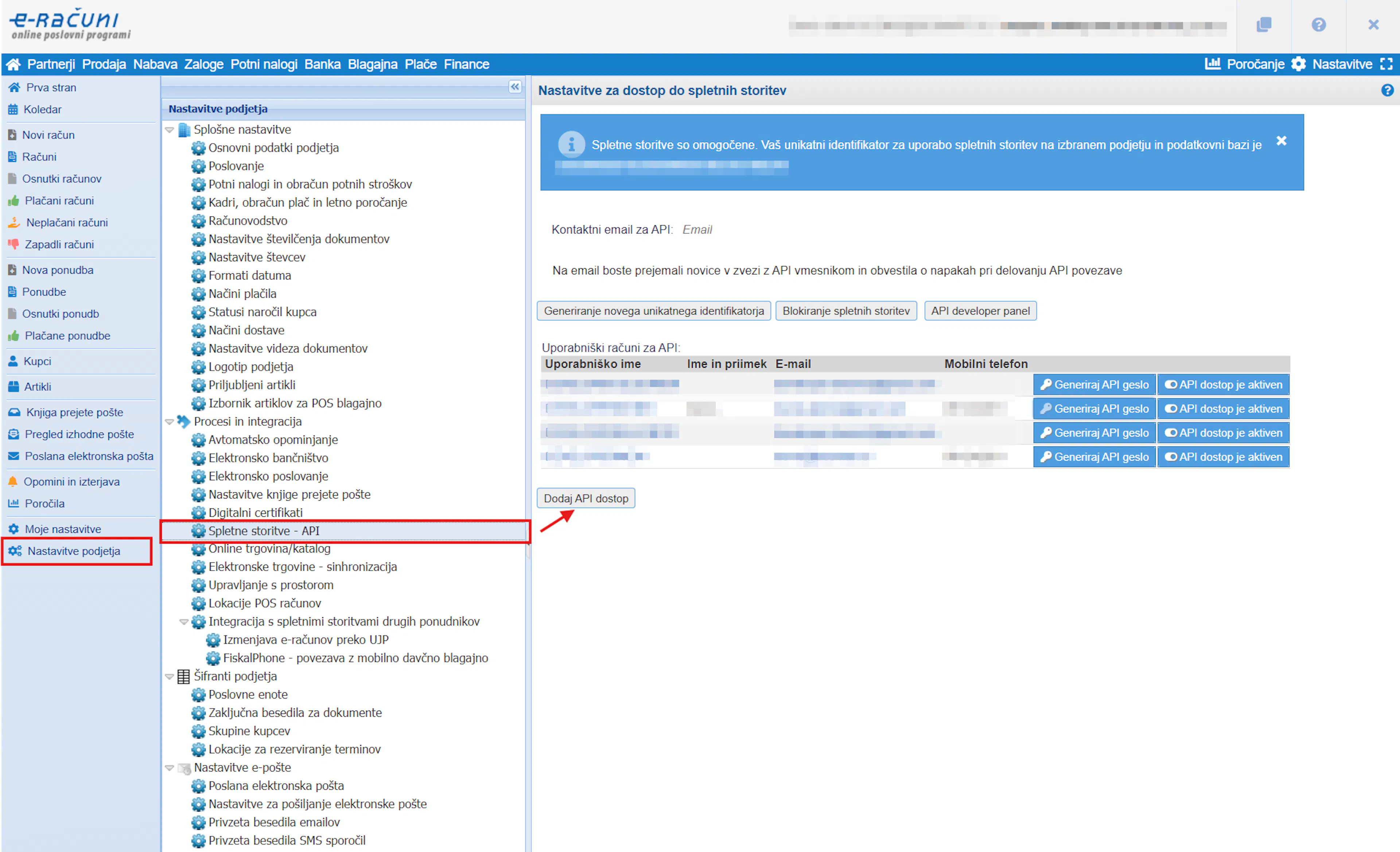Image resolution: width=1400 pixels, height=852 pixels.
Task: Click the fullscreen expand icon
Action: pos(1387,64)
